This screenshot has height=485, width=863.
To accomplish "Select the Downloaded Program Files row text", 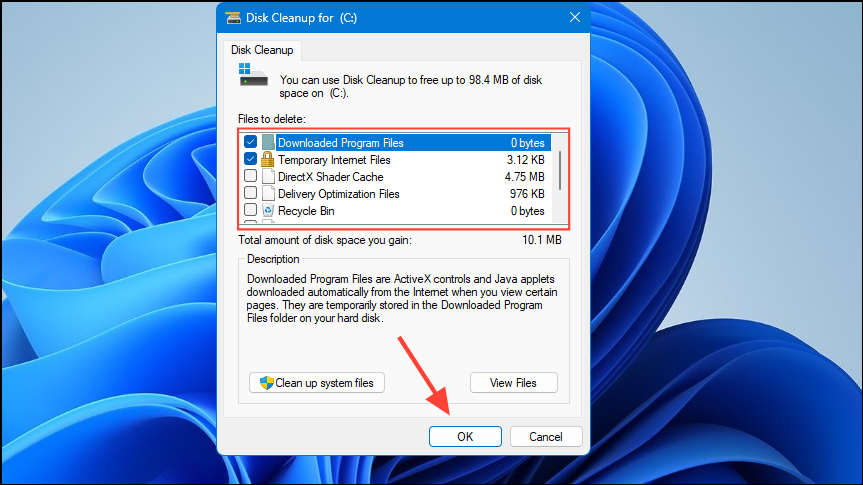I will tap(341, 143).
